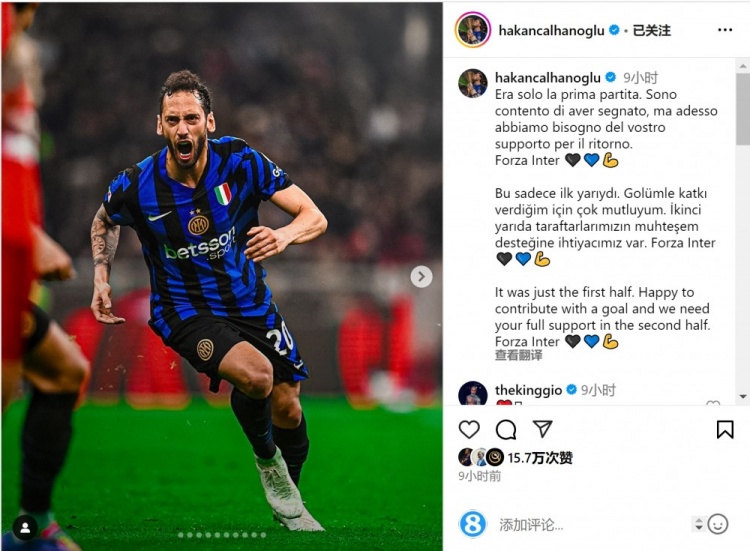Open the three-dot more options menu
This screenshot has height=551, width=750.
[725, 30]
